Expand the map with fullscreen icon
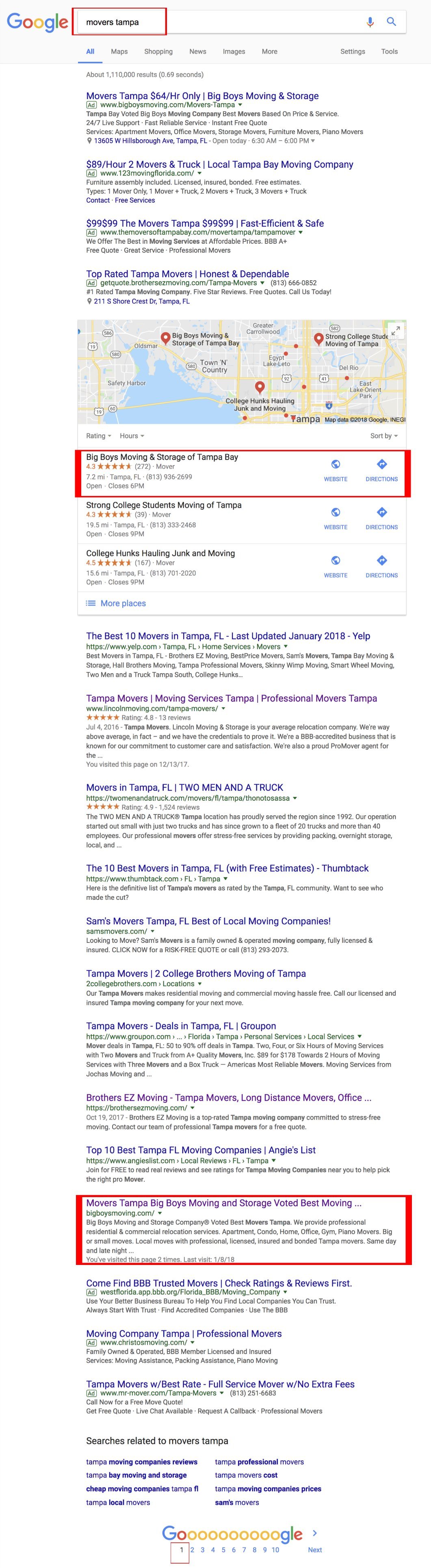431x1568 pixels. point(396,331)
